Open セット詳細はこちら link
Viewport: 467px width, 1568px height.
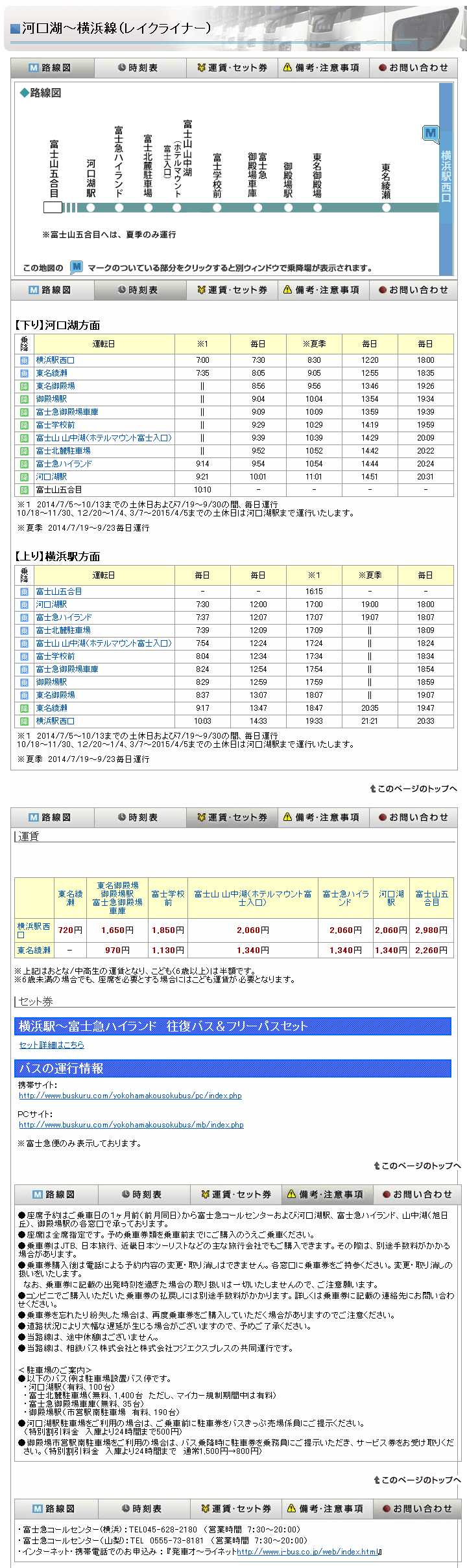tap(51, 1044)
